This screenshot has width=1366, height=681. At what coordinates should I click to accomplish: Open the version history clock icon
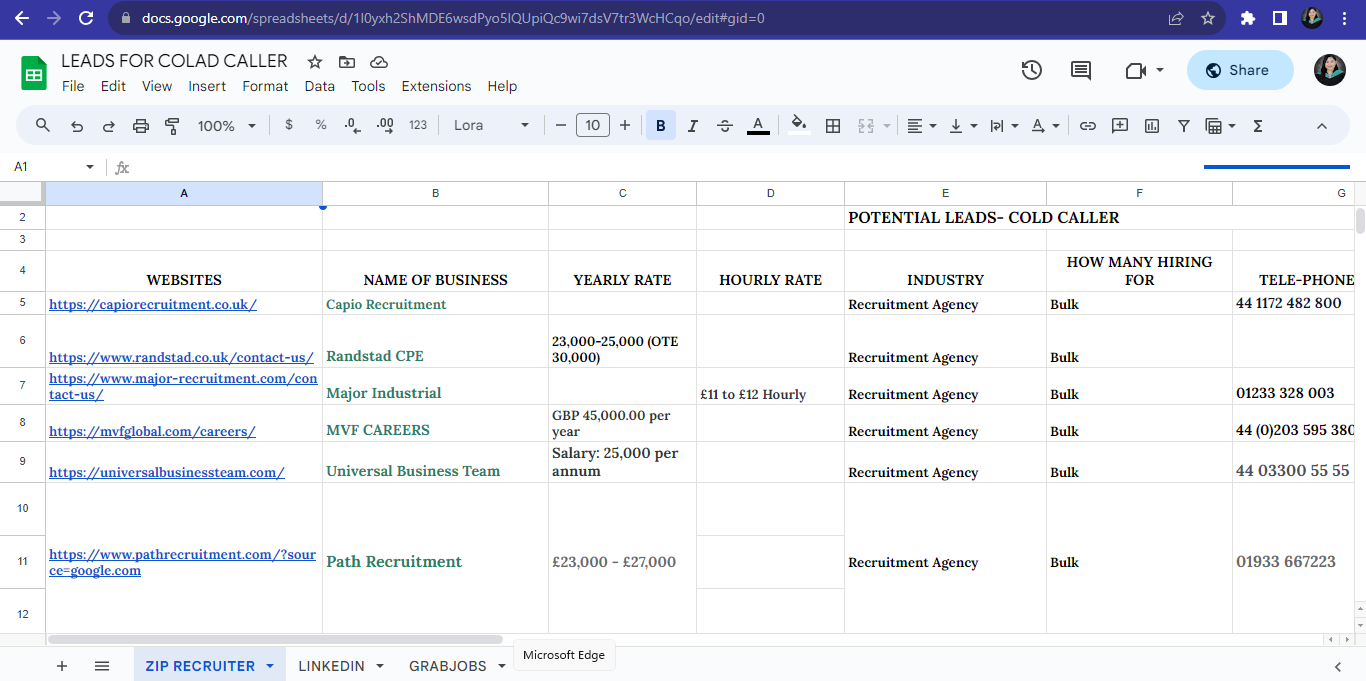1032,70
